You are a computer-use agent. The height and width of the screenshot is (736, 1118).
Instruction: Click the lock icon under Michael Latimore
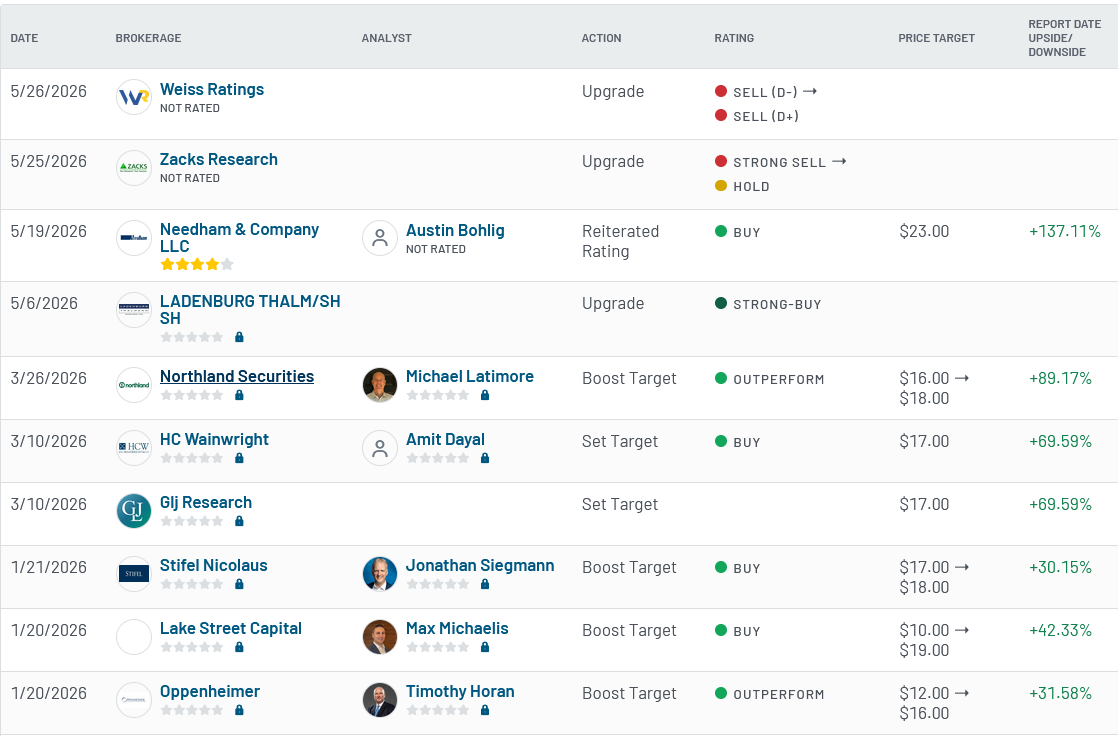pyautogui.click(x=485, y=395)
